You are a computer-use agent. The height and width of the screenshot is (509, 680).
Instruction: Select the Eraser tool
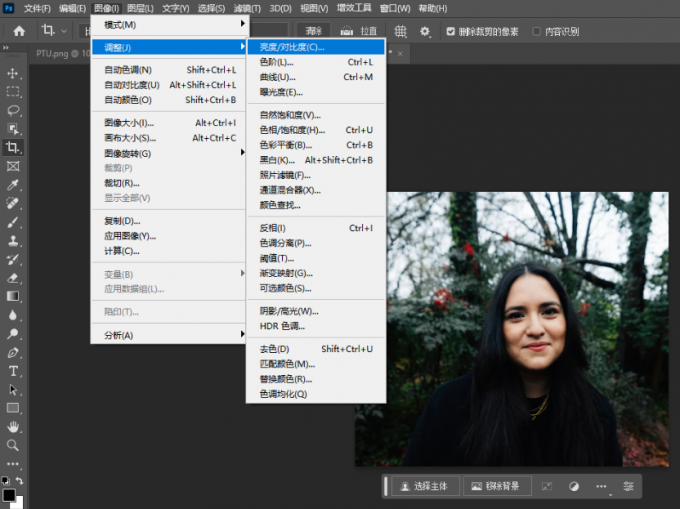pyautogui.click(x=13, y=278)
